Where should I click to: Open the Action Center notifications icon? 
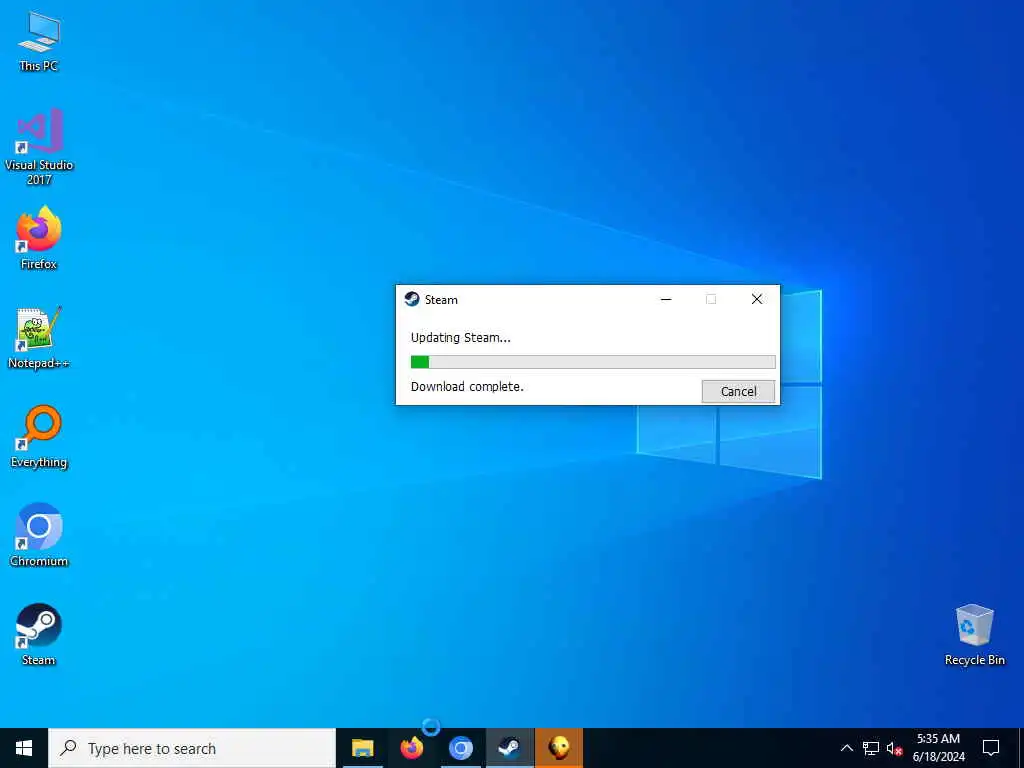click(991, 748)
